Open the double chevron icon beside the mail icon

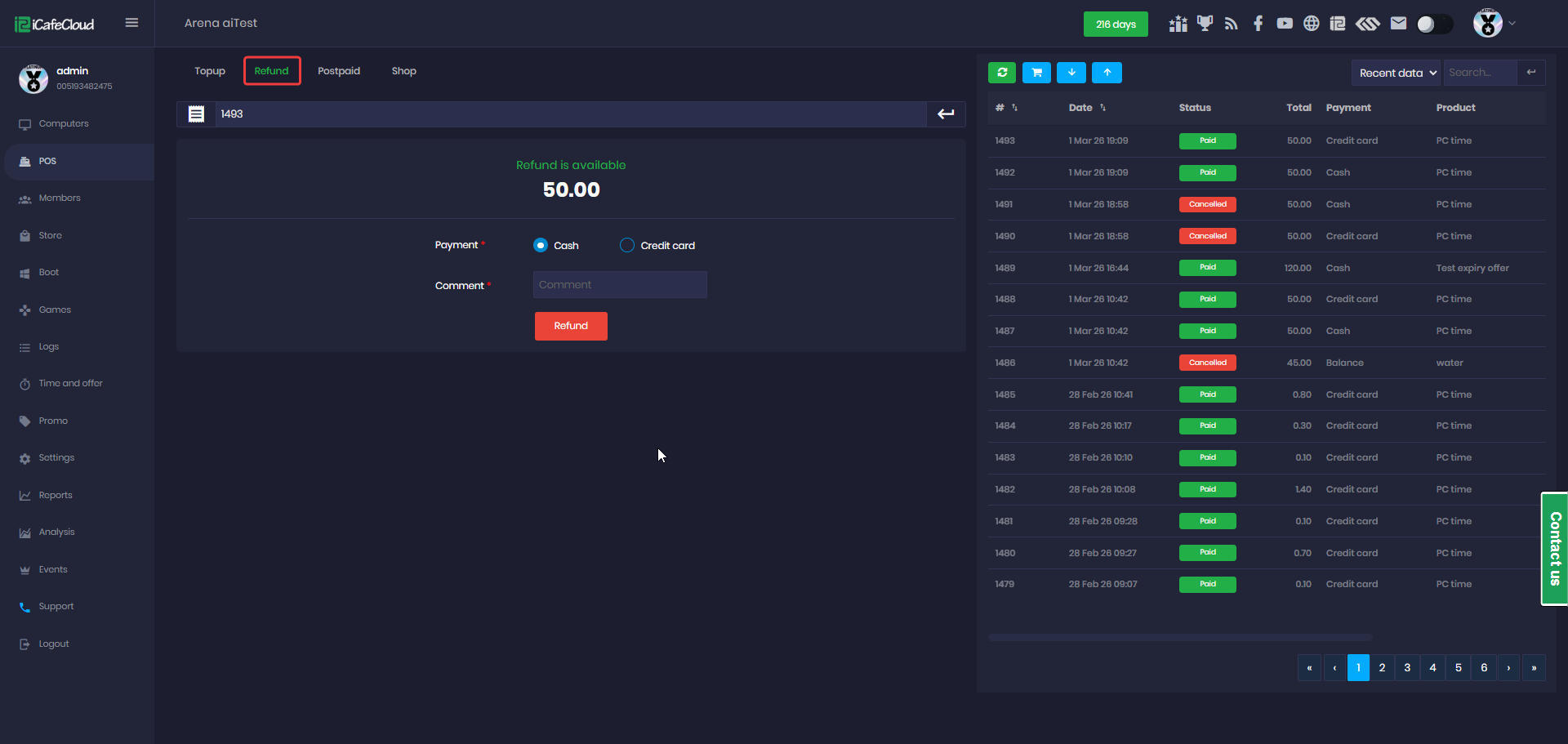click(x=1368, y=24)
